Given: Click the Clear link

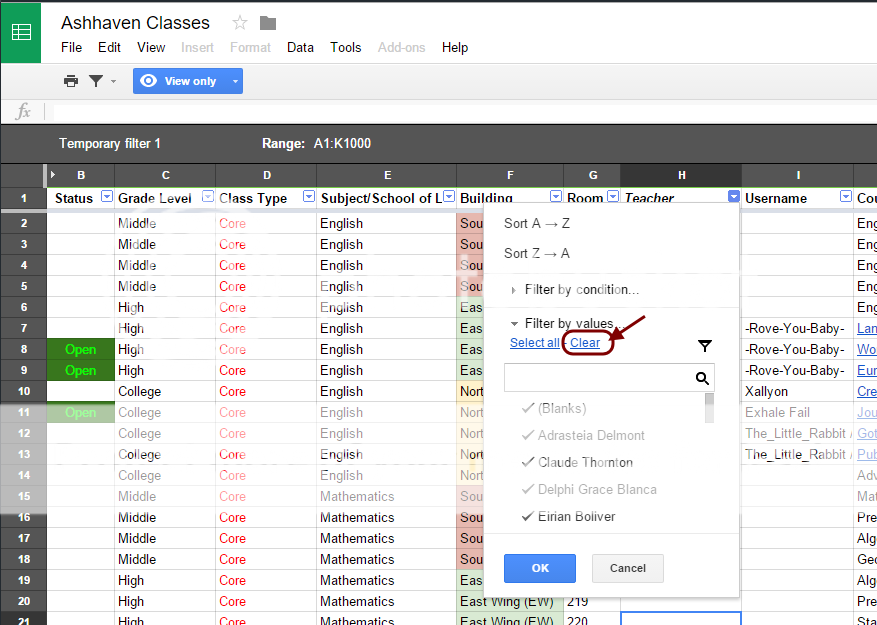Looking at the screenshot, I should 585,343.
